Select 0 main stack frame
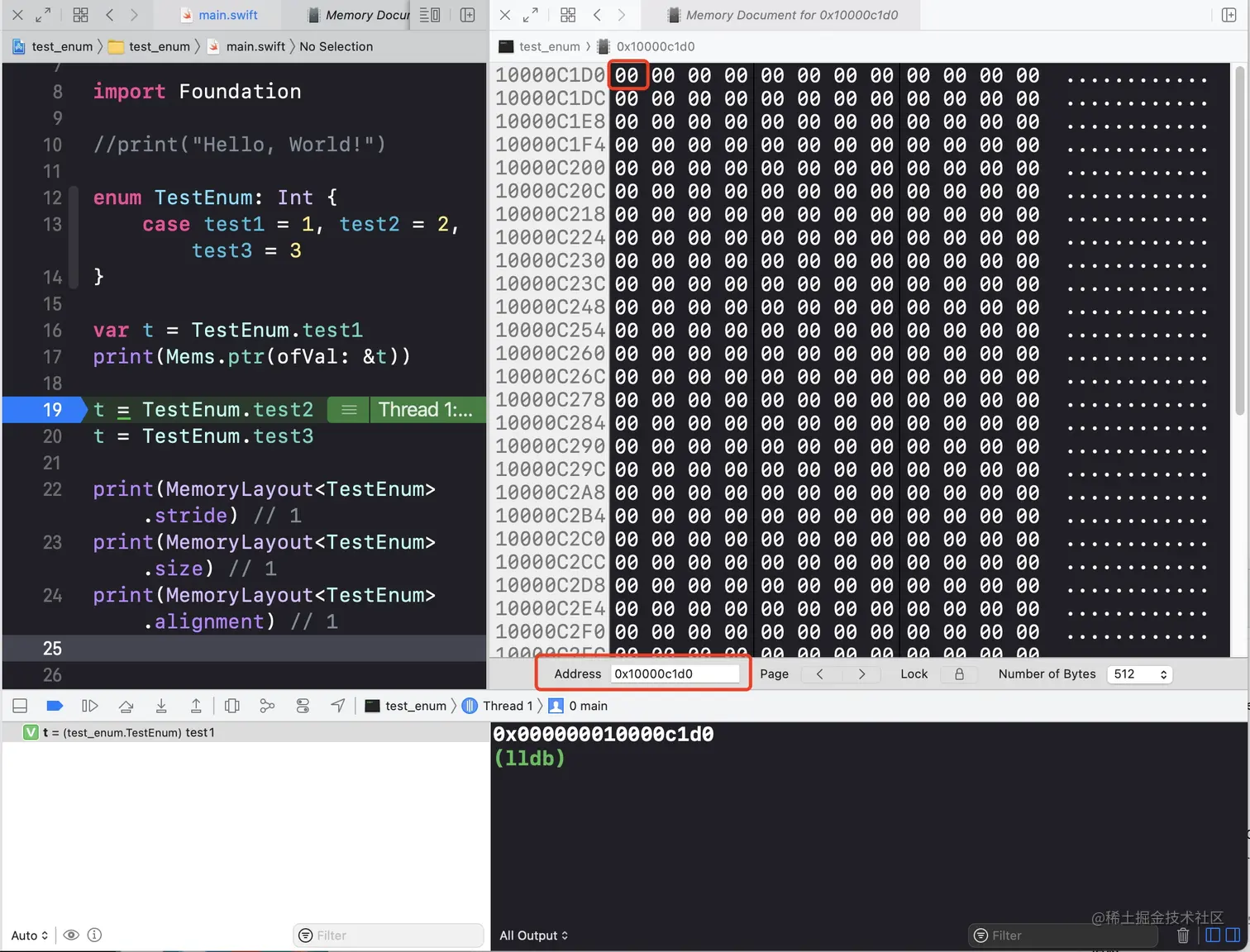 [578, 706]
